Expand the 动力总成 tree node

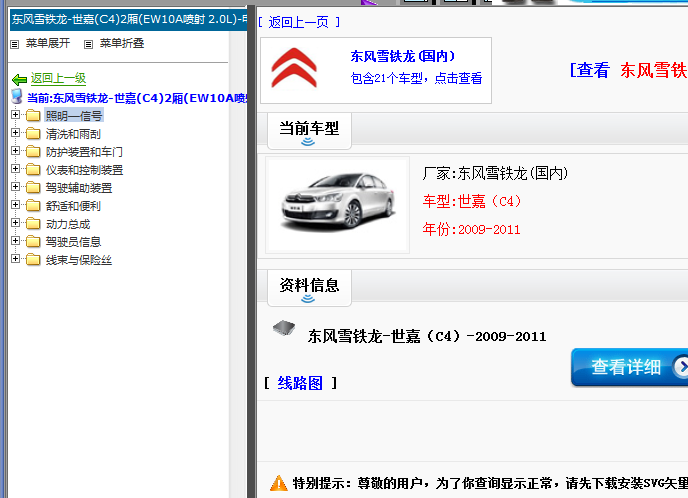tap(15, 223)
